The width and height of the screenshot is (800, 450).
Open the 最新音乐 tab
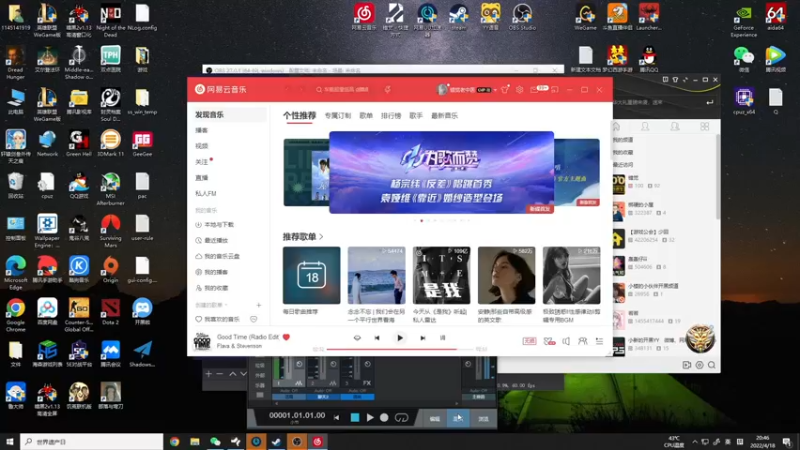coord(444,116)
